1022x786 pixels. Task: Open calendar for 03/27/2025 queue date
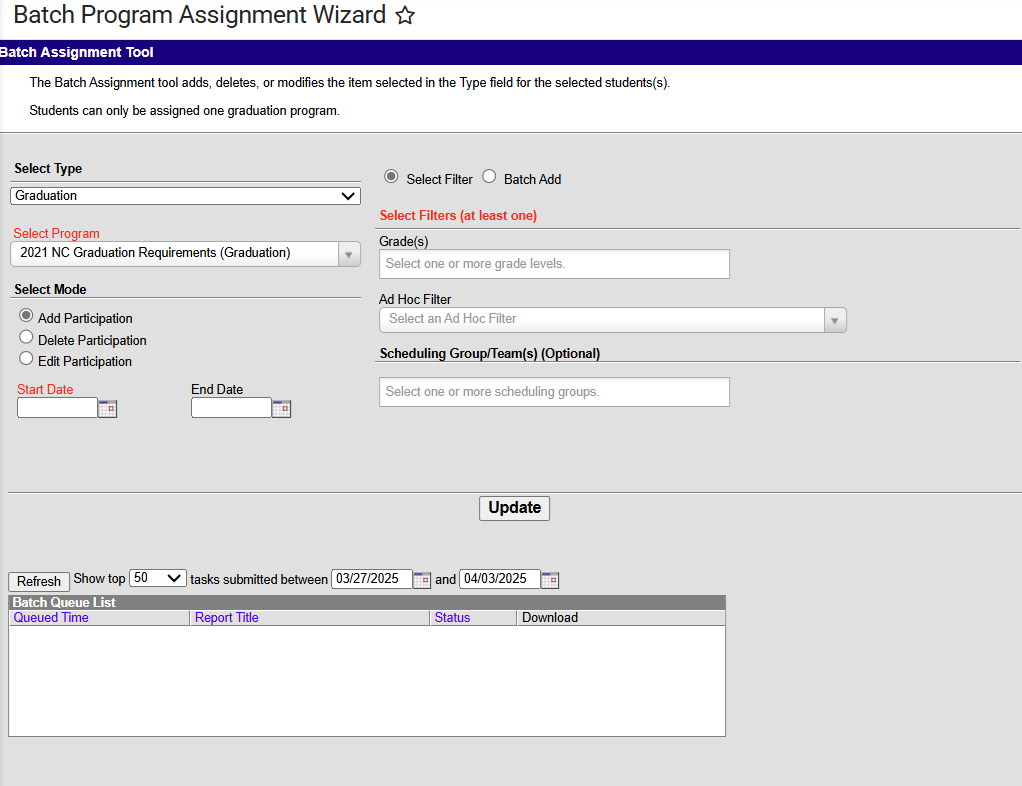click(422, 579)
